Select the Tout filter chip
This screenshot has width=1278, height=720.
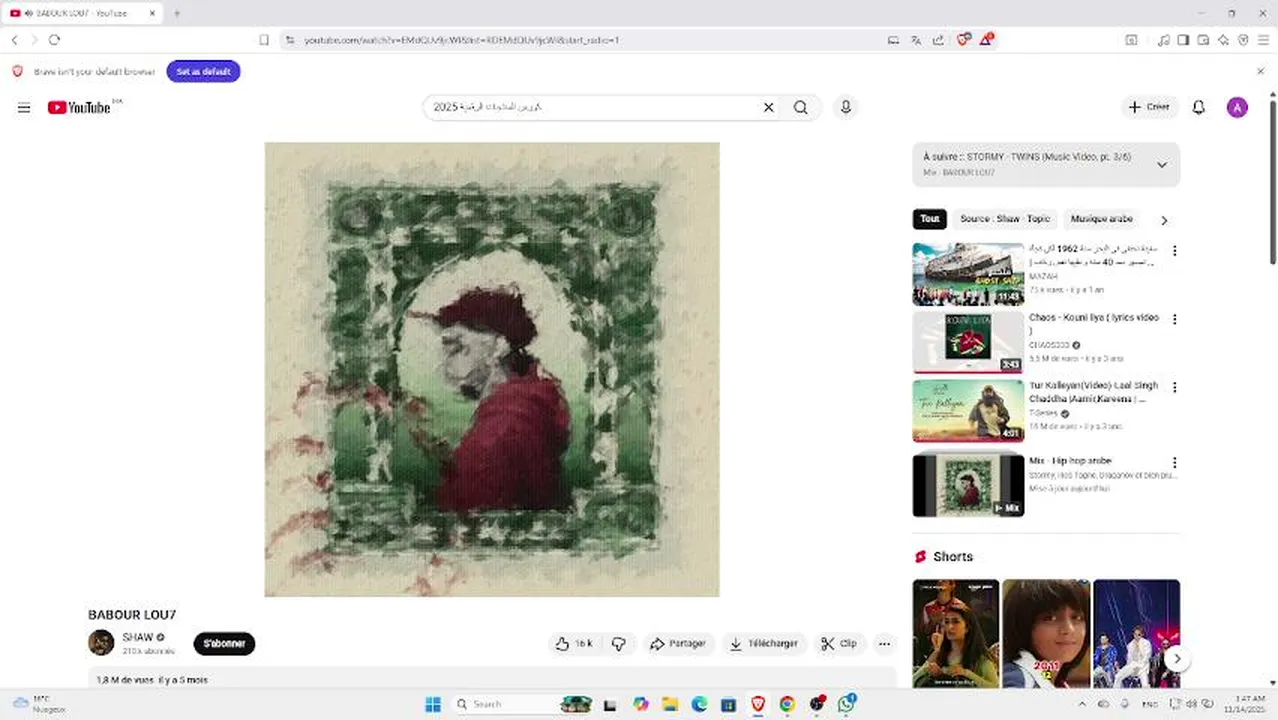click(930, 219)
